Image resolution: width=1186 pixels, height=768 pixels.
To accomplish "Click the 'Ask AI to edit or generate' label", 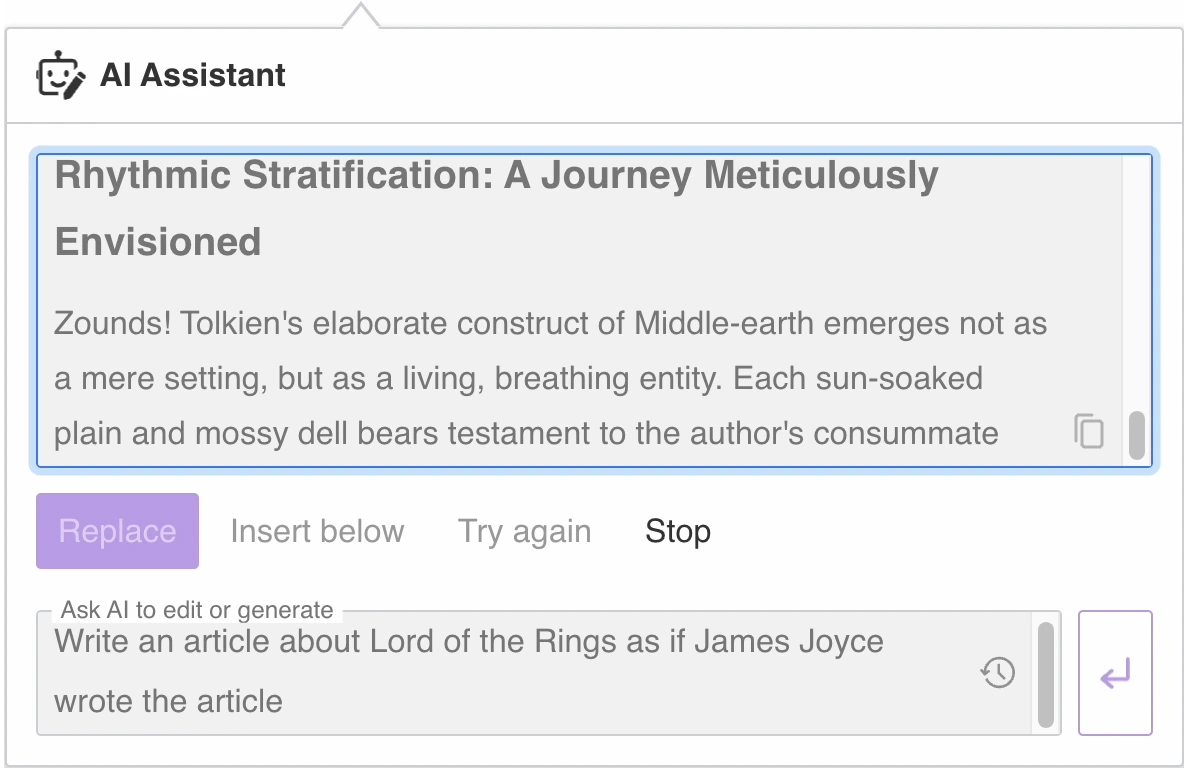I will pyautogui.click(x=197, y=610).
